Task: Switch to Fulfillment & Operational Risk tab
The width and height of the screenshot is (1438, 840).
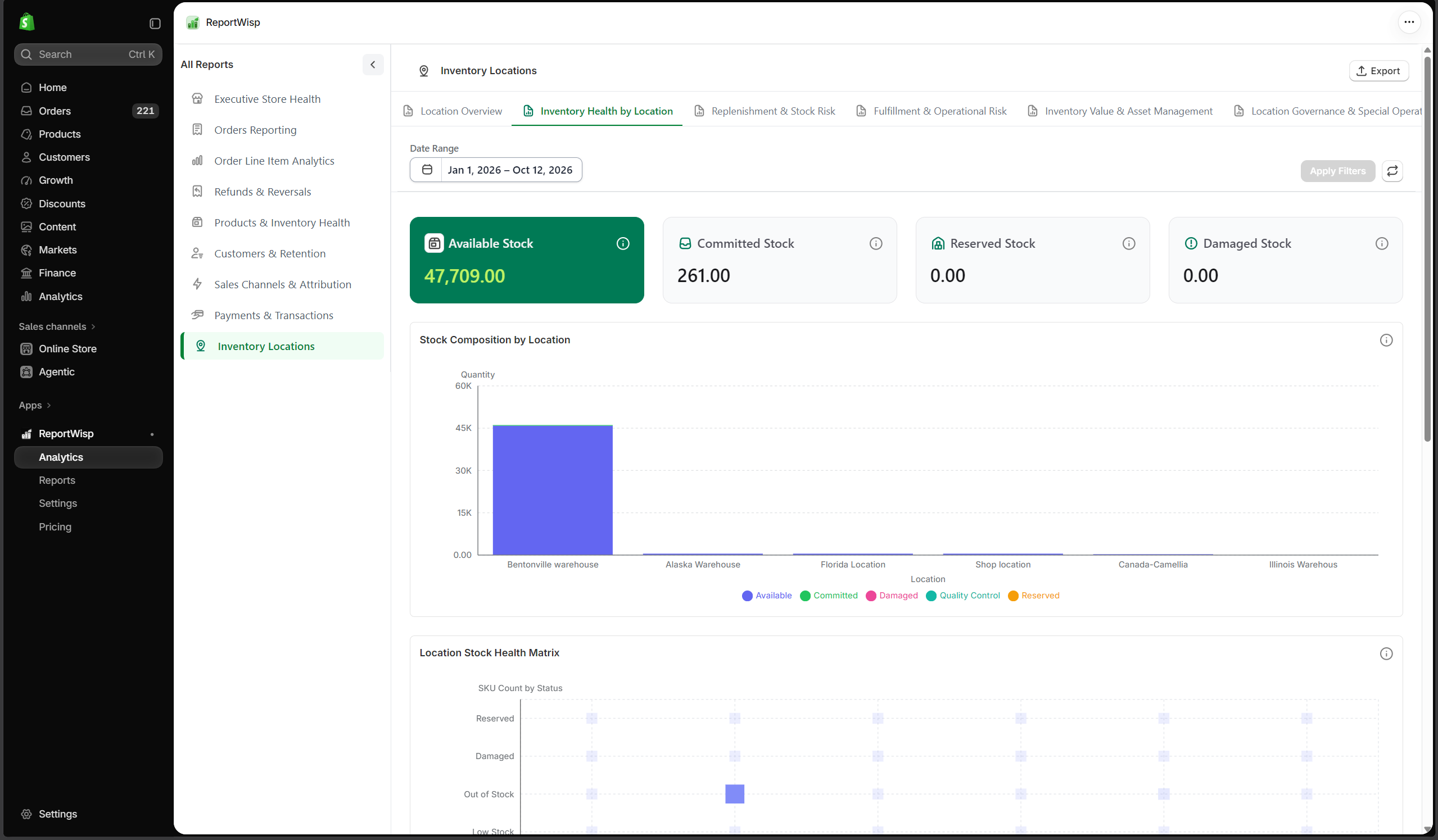Action: tap(931, 111)
